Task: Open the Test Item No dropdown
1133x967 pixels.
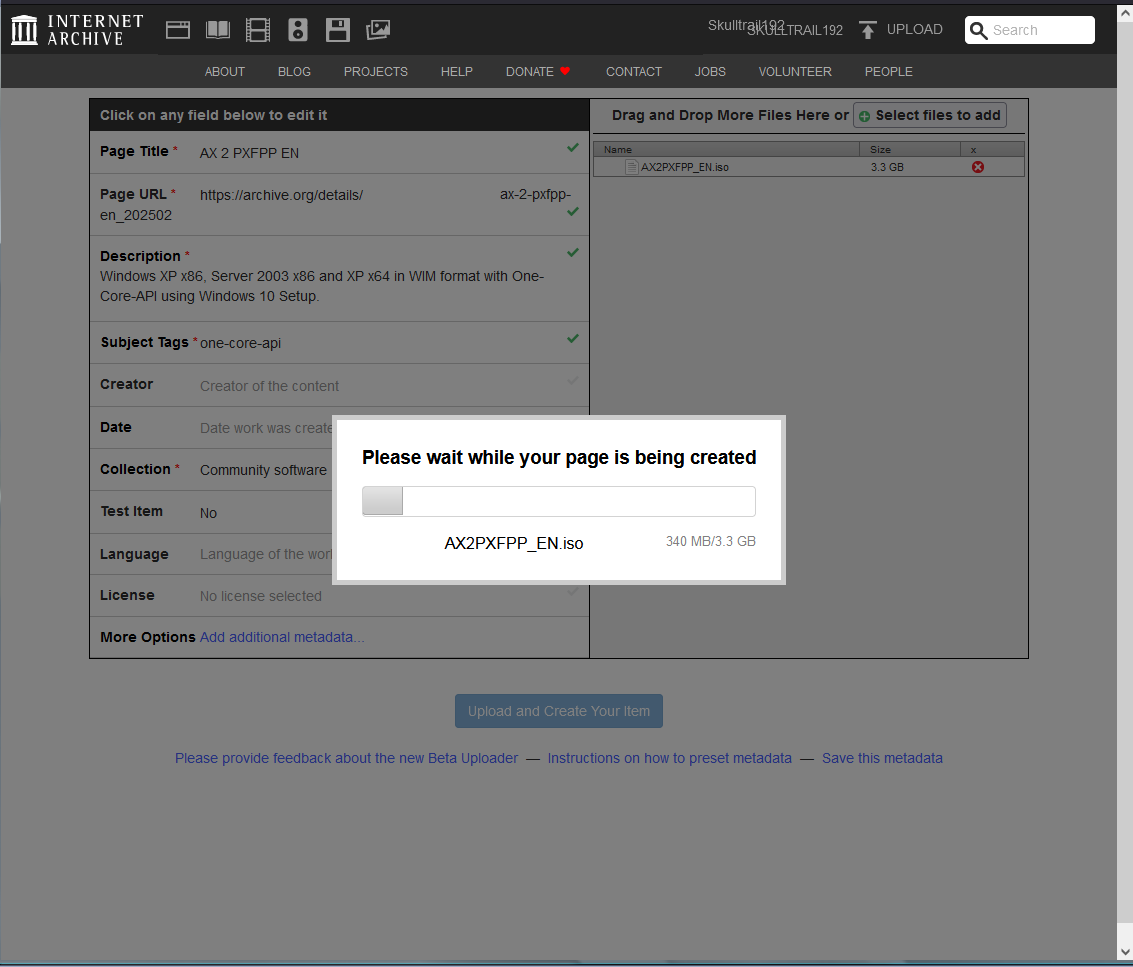Action: (x=208, y=513)
